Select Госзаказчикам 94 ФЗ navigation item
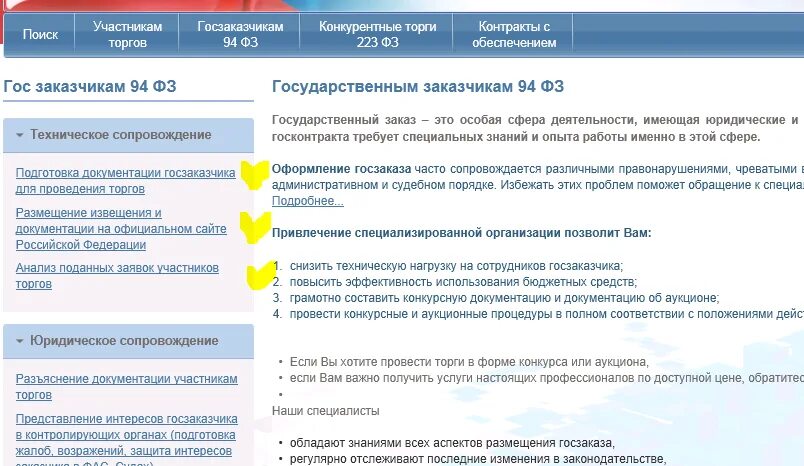This screenshot has height=466, width=804. click(x=240, y=34)
